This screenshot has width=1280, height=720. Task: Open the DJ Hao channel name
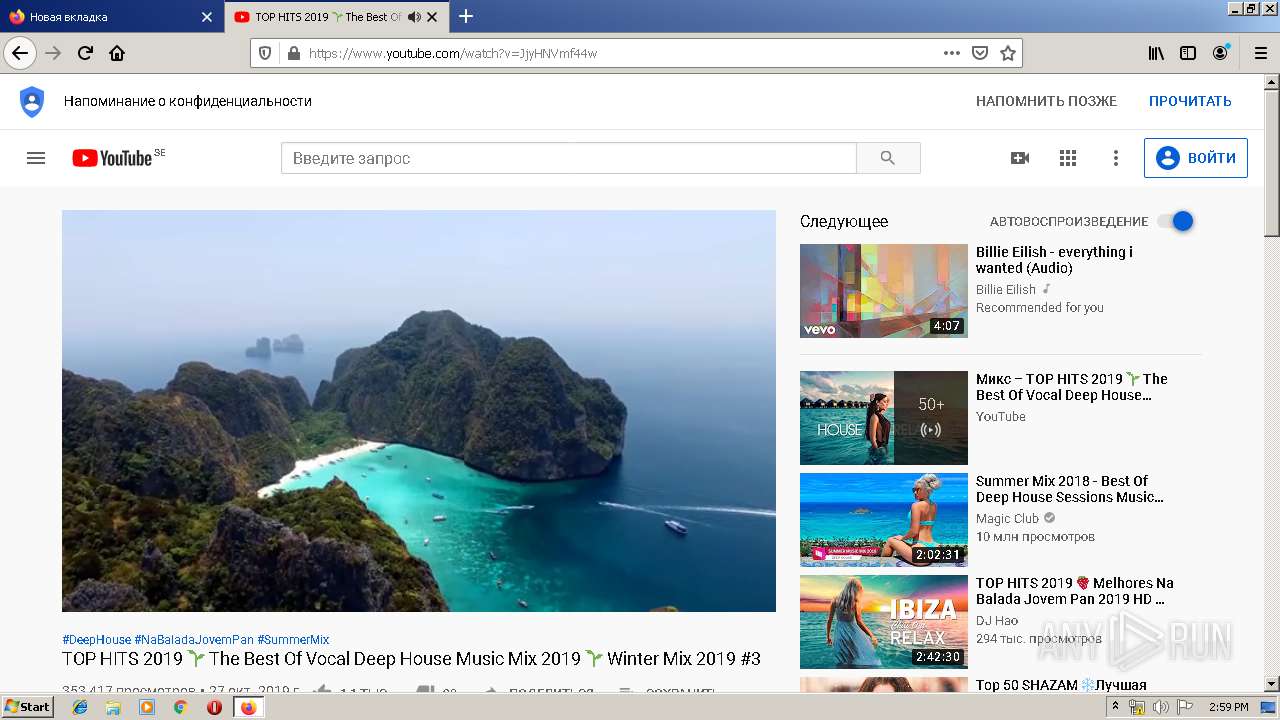pyautogui.click(x=997, y=621)
